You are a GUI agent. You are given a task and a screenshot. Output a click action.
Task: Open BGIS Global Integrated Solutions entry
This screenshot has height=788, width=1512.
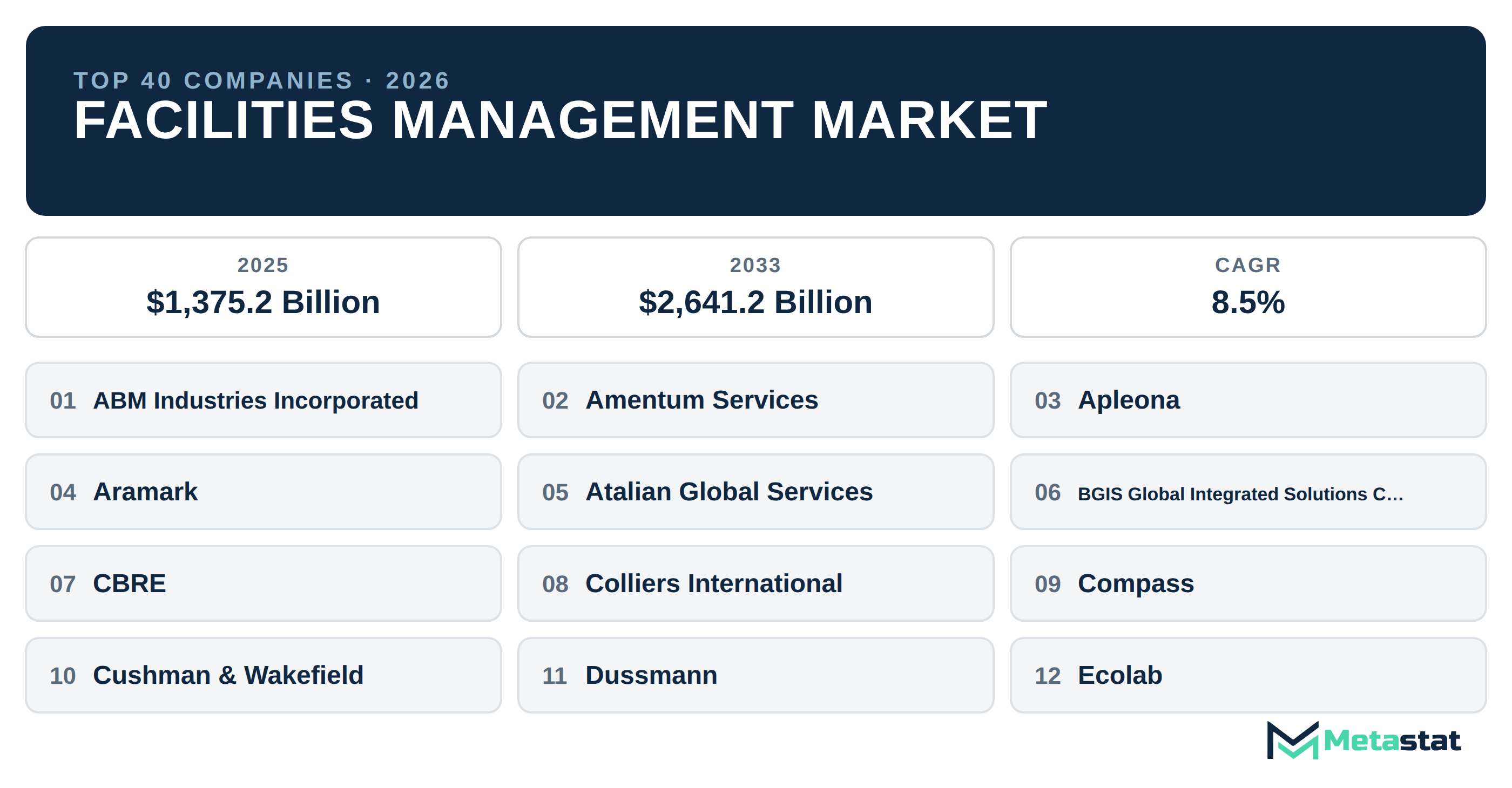point(1248,492)
